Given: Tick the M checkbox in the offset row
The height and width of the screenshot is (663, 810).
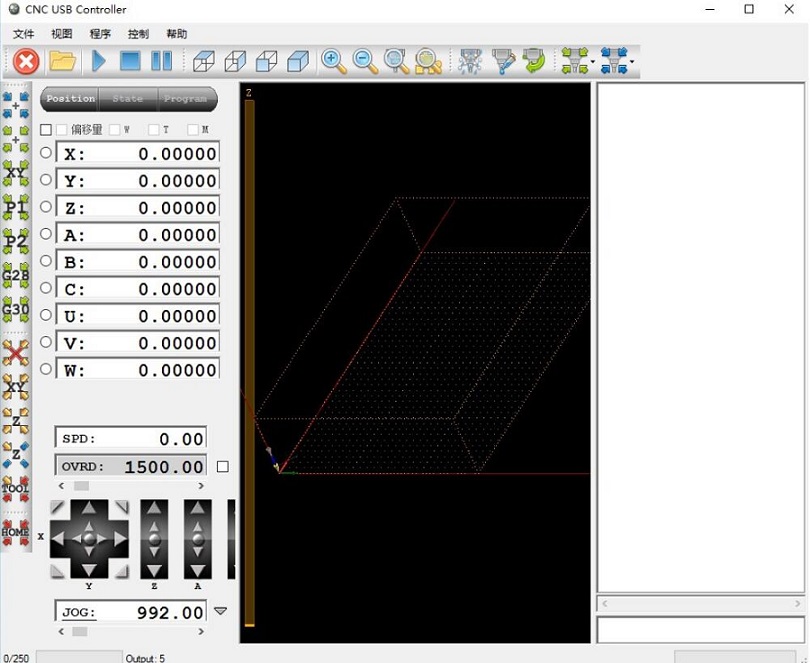Looking at the screenshot, I should click(193, 130).
